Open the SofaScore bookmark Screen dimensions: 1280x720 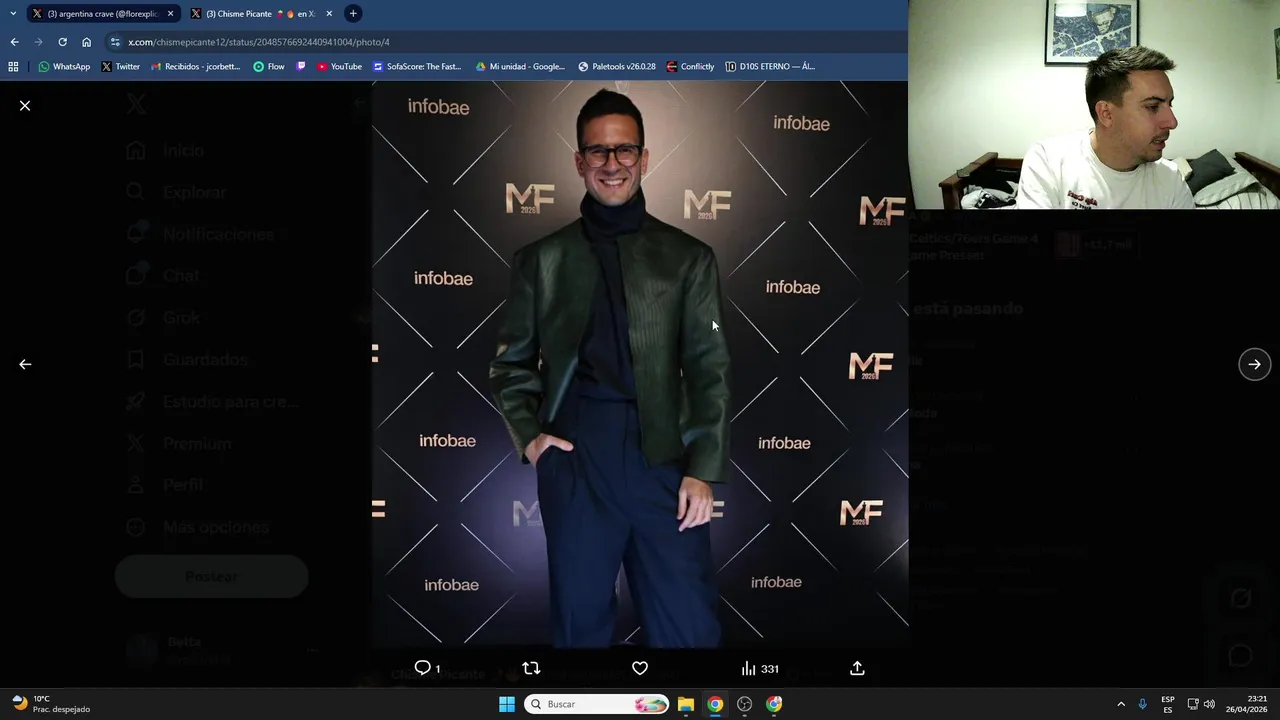(x=417, y=67)
